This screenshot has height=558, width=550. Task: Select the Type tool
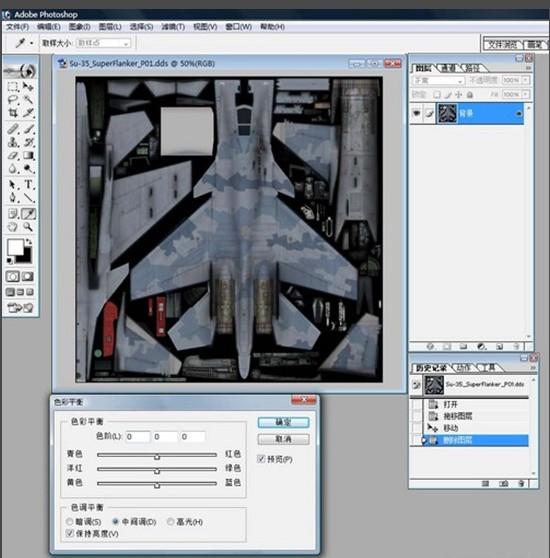tap(28, 184)
